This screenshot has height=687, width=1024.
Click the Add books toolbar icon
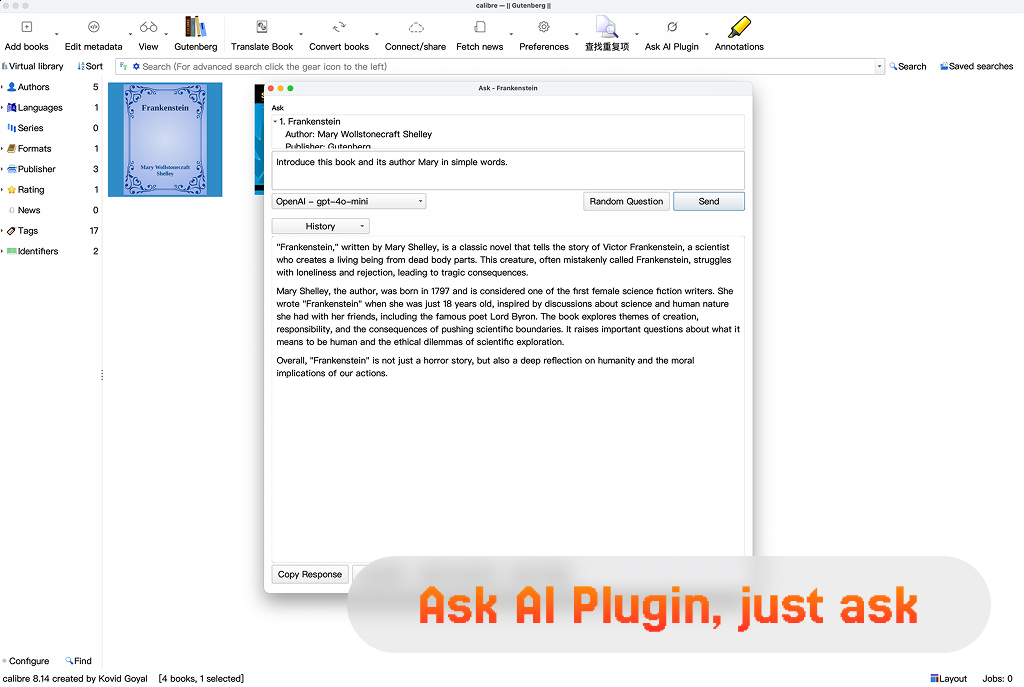click(x=27, y=27)
